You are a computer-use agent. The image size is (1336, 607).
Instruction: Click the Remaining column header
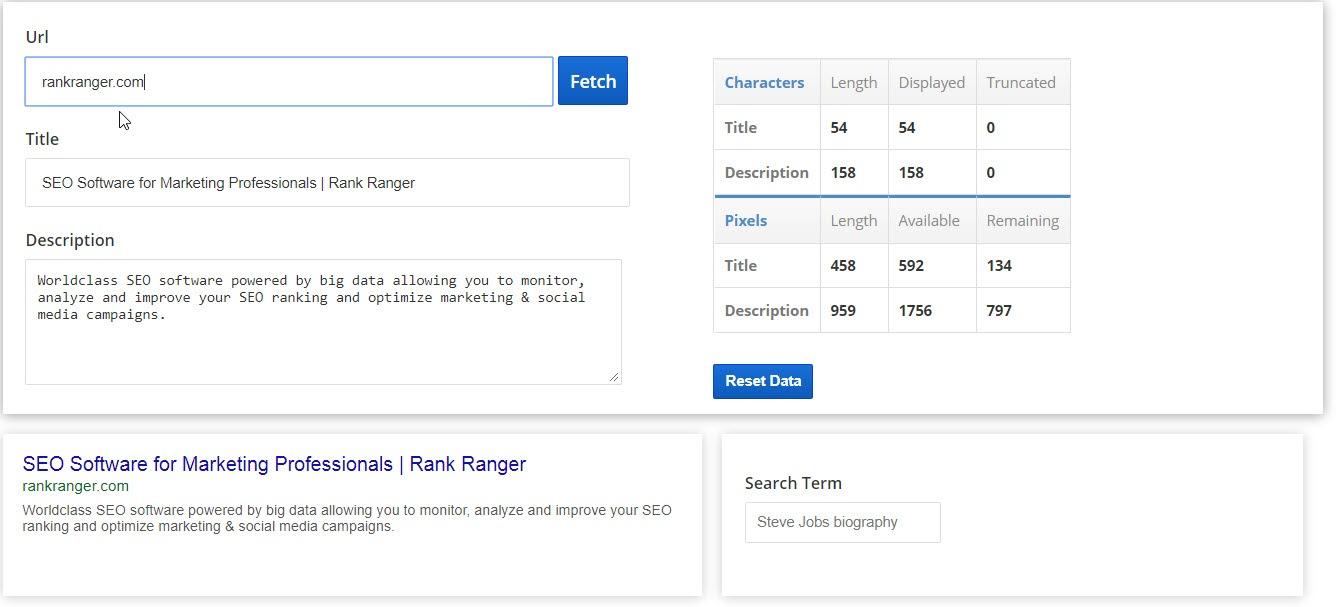click(x=1023, y=221)
